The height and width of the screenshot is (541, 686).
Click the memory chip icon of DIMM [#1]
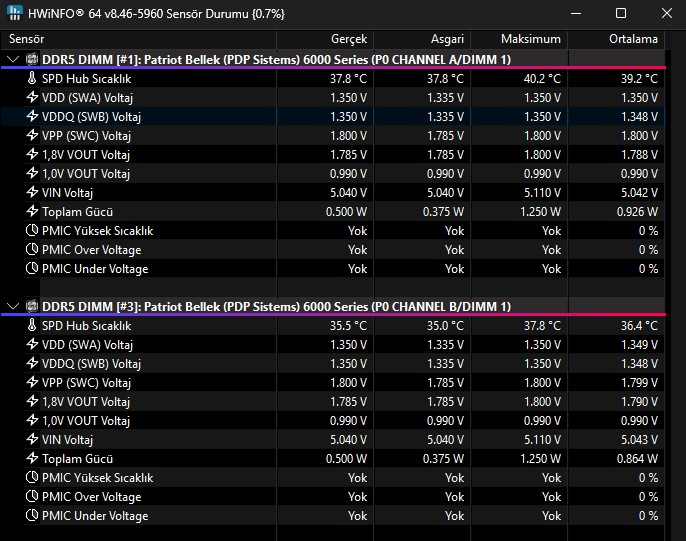[32, 59]
